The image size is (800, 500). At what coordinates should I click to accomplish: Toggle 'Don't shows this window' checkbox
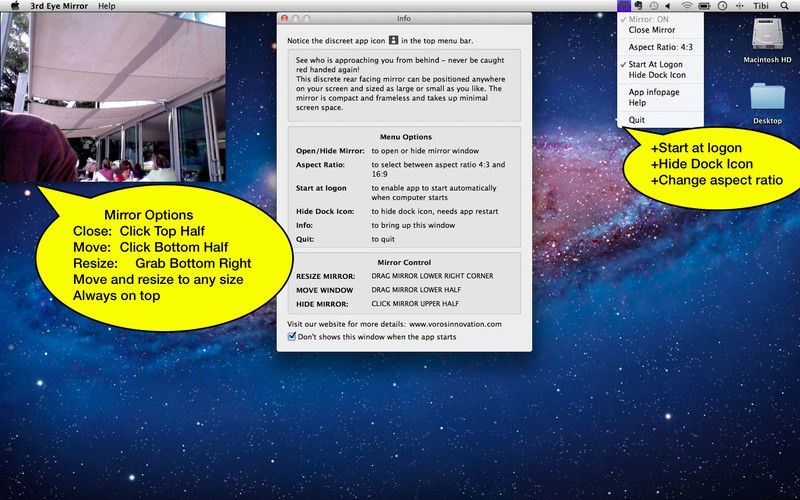[x=292, y=337]
